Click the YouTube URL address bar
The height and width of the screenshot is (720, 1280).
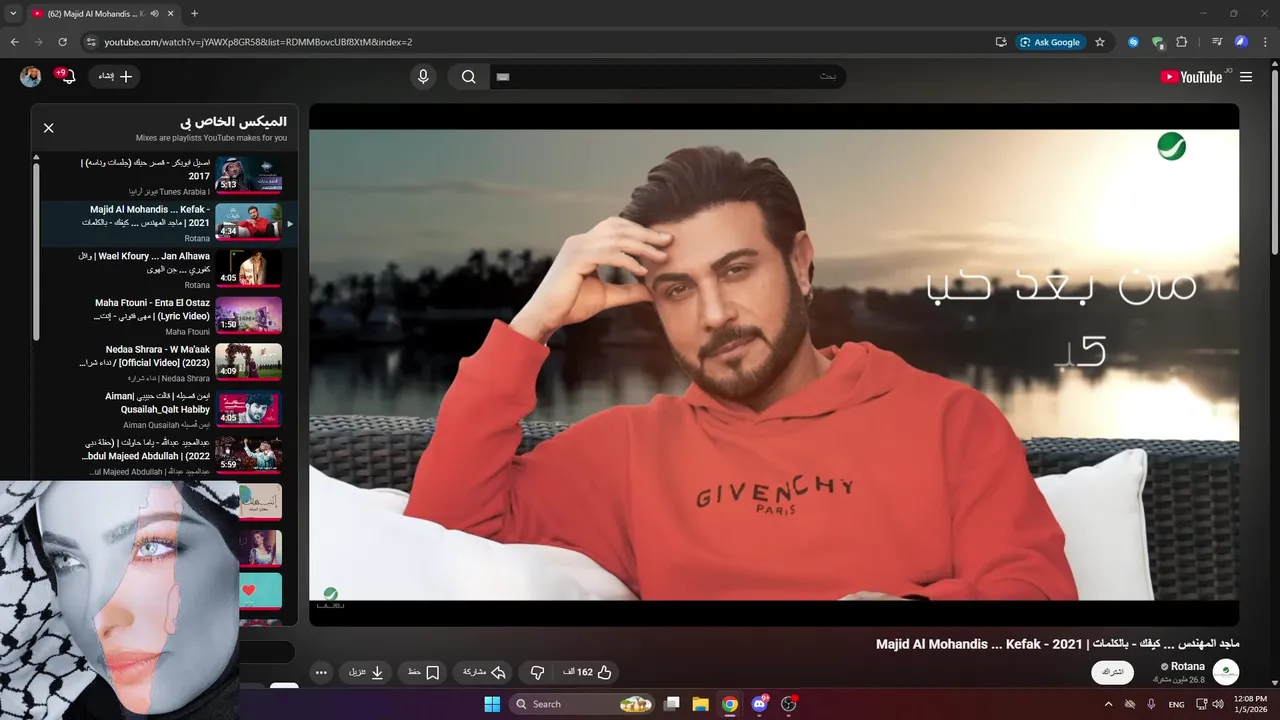[540, 42]
